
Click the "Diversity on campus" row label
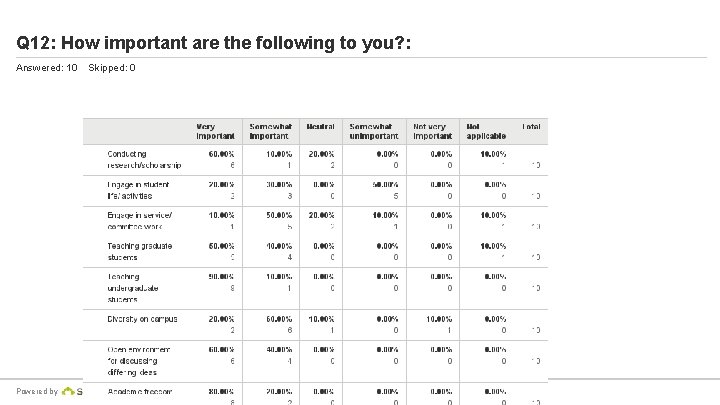tap(142, 319)
